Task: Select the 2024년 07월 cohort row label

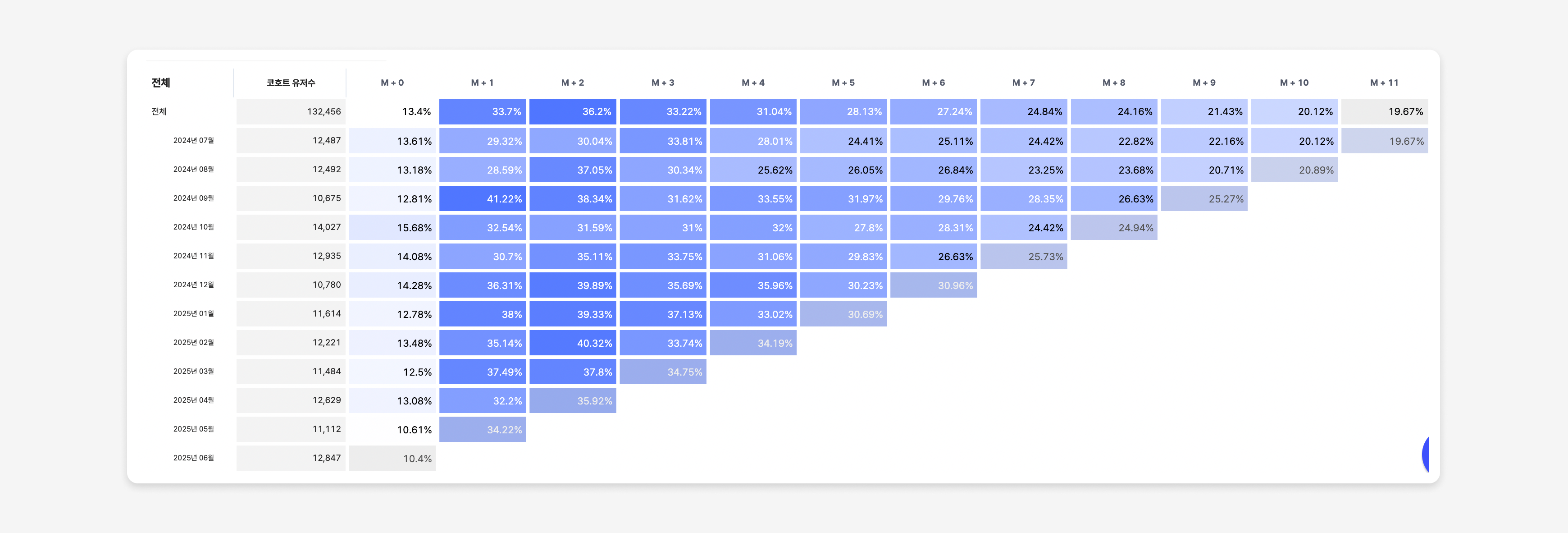Action: (193, 141)
